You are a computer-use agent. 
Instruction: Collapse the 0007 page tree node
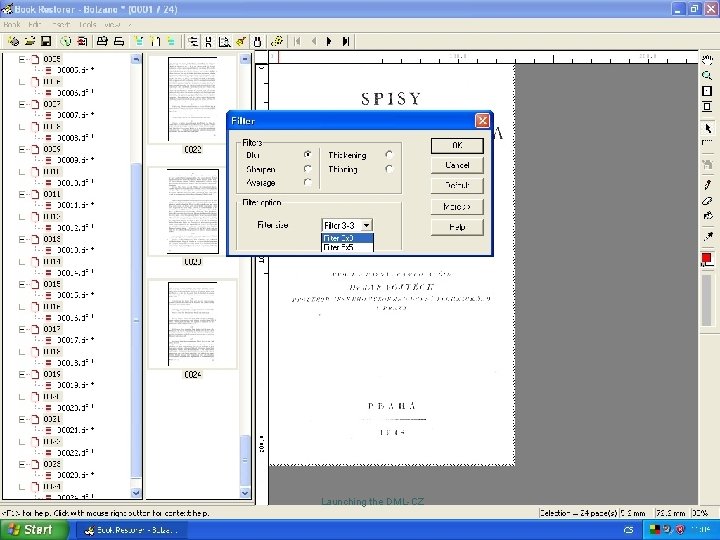22,104
